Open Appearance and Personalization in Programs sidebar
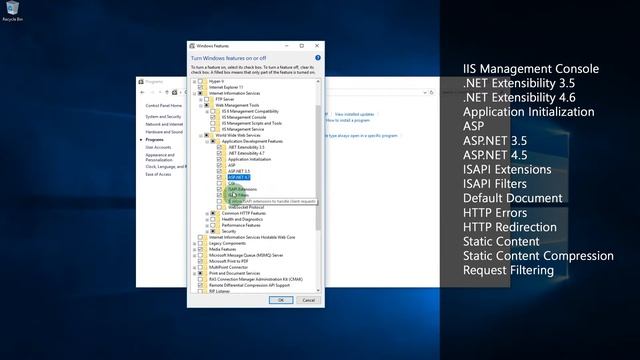The width and height of the screenshot is (640, 360). [160, 158]
